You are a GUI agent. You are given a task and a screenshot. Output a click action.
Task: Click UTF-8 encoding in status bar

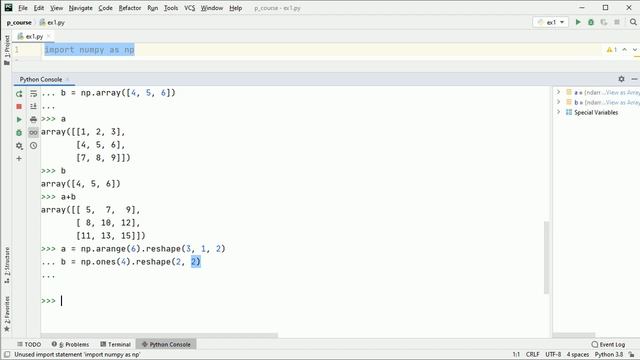tap(553, 354)
